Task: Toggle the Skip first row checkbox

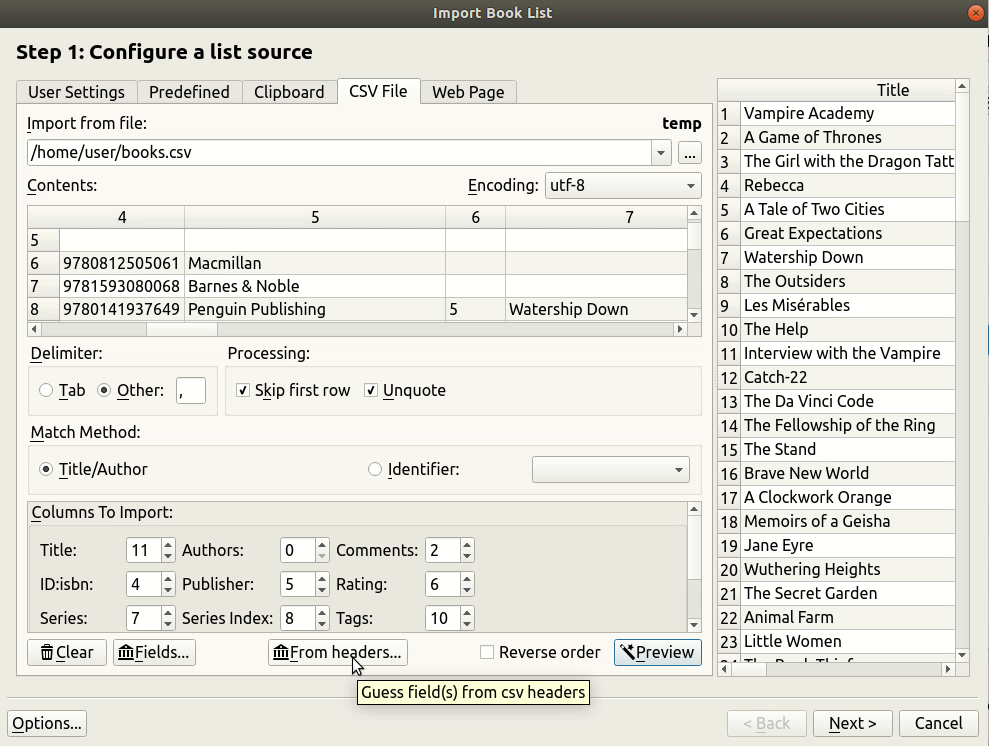Action: (x=243, y=390)
